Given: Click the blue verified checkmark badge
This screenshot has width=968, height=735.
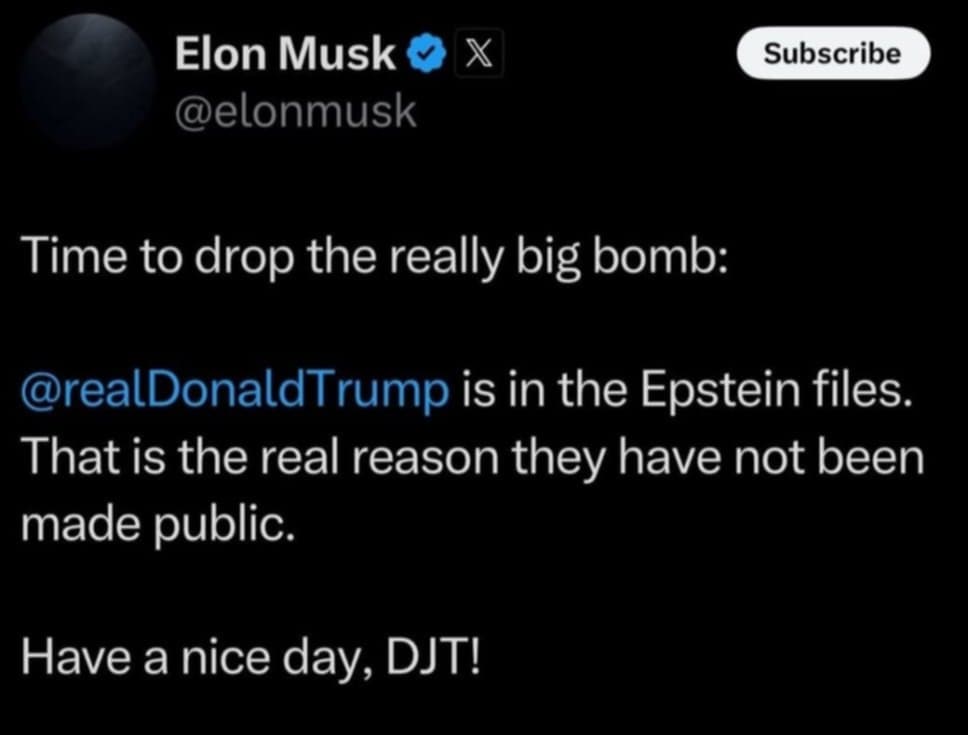Looking at the screenshot, I should pyautogui.click(x=426, y=54).
